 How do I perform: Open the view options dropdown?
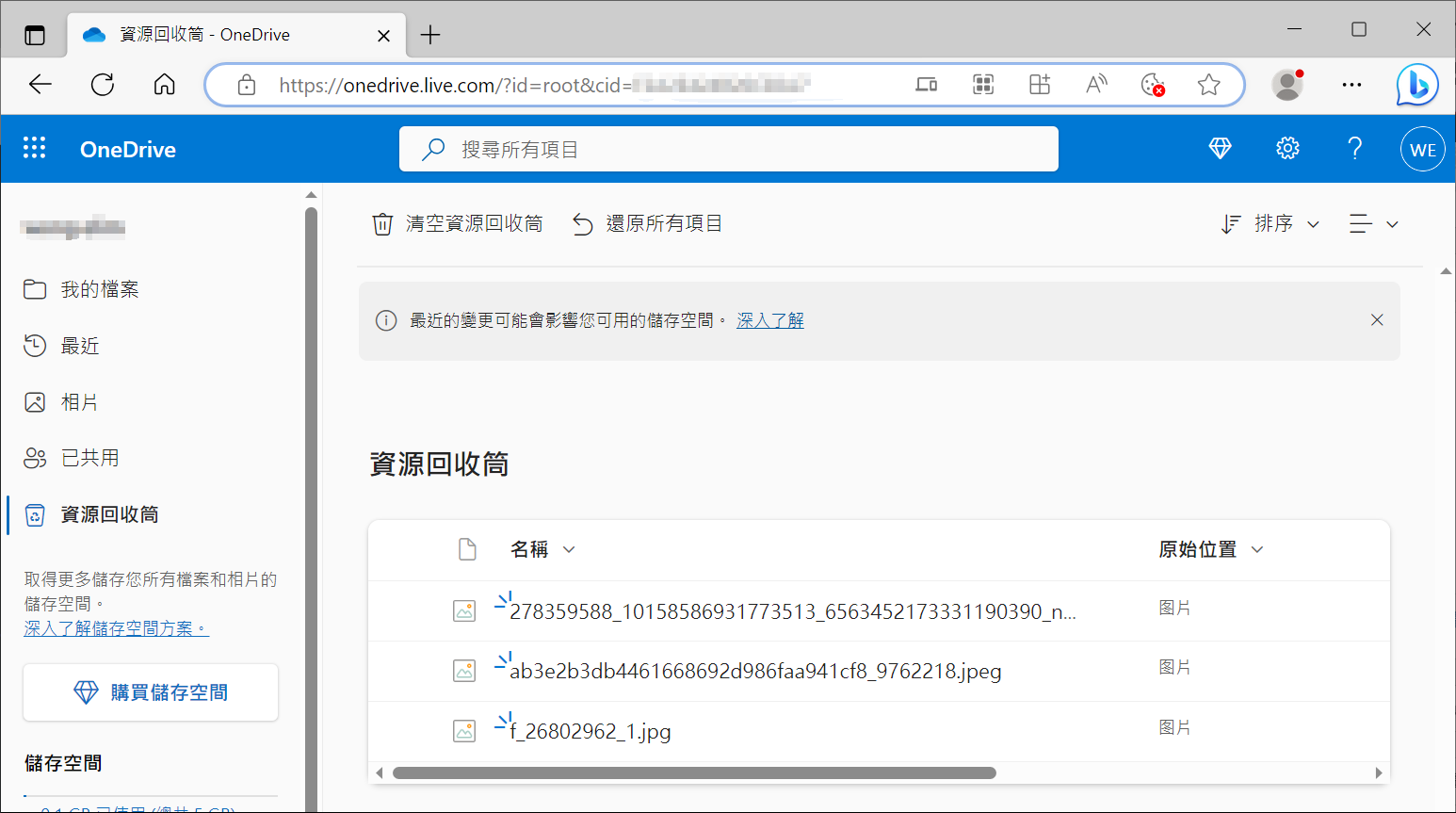point(1373,223)
